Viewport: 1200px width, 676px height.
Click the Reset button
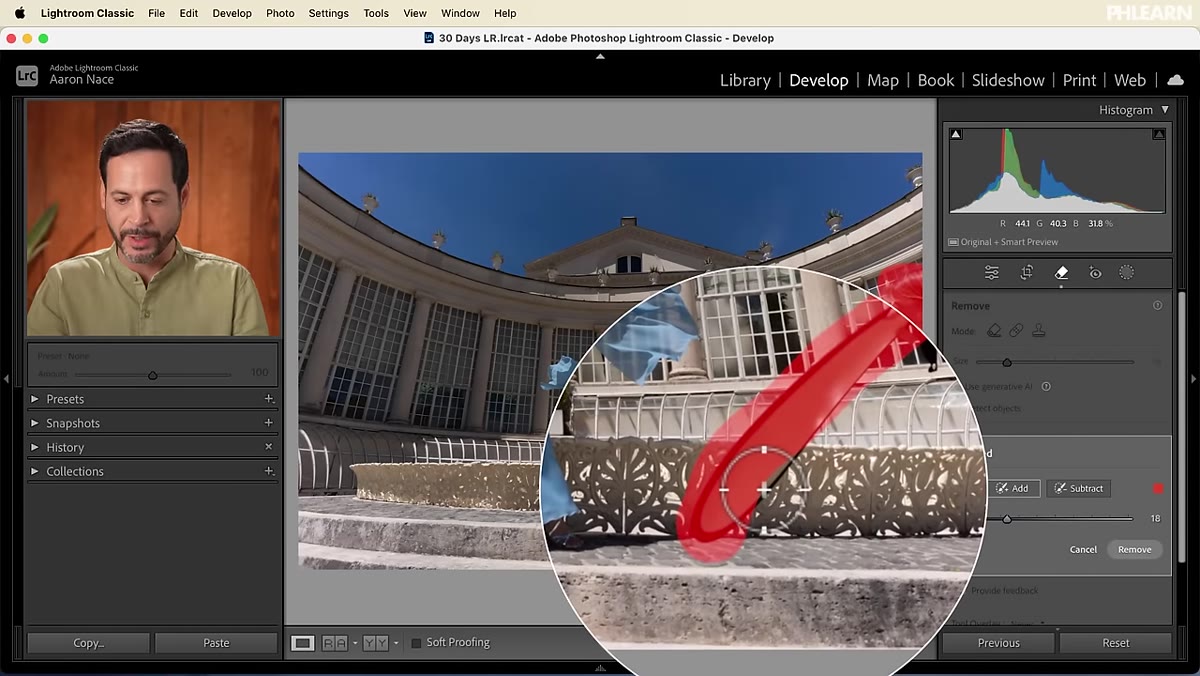[1115, 643]
